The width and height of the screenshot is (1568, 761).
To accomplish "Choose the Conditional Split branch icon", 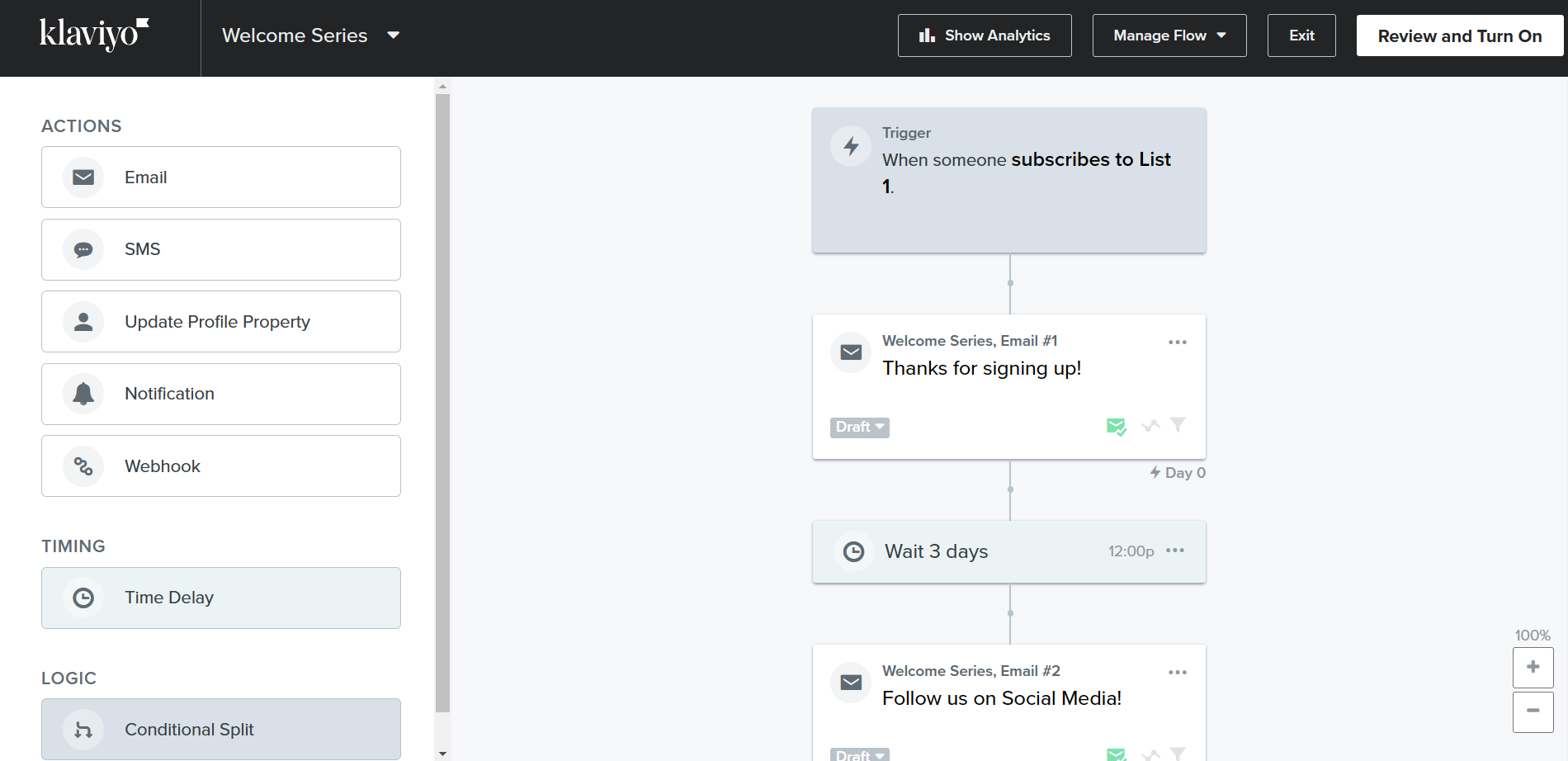I will pos(83,730).
